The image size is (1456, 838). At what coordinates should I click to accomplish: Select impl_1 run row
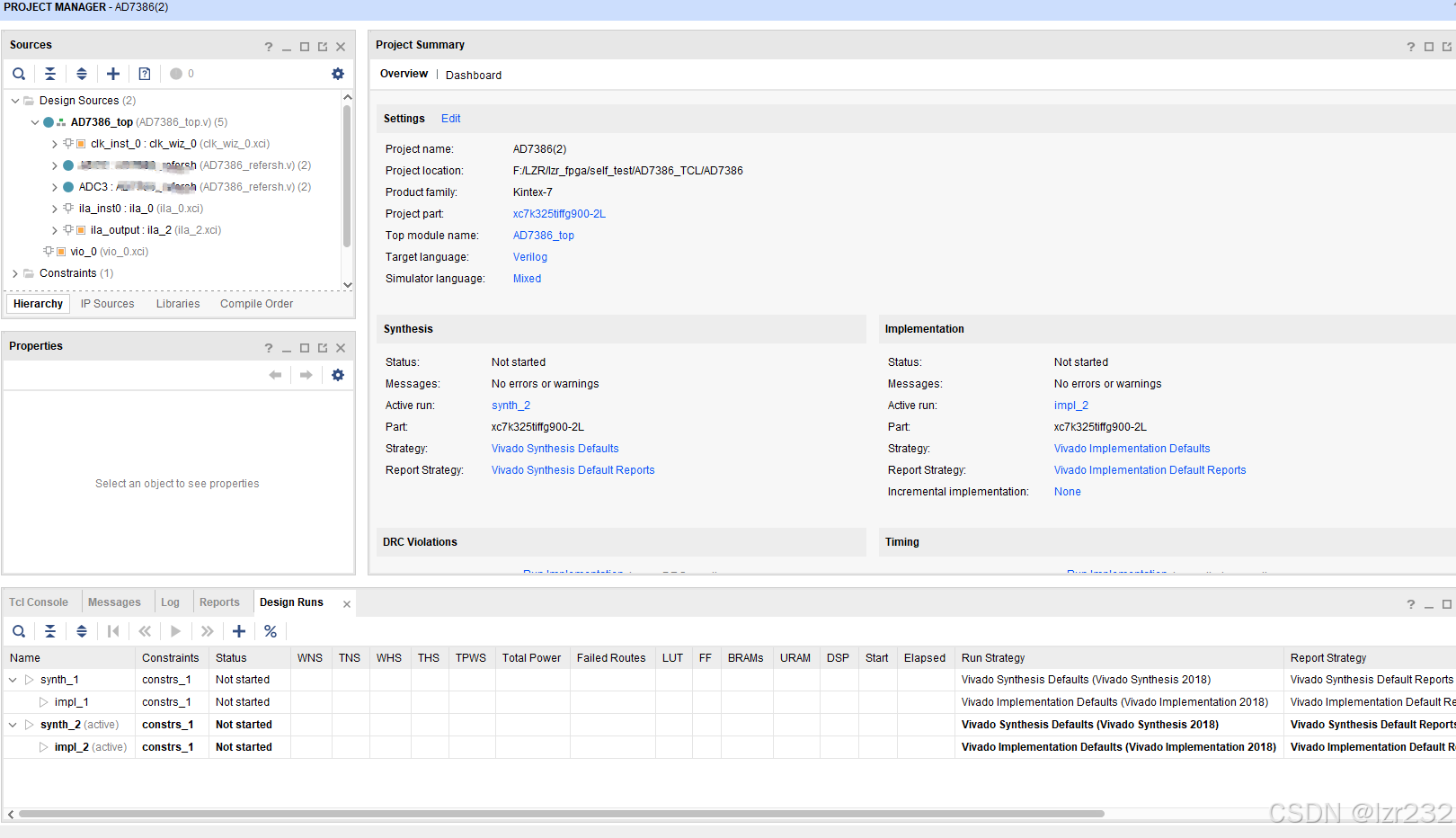click(72, 702)
